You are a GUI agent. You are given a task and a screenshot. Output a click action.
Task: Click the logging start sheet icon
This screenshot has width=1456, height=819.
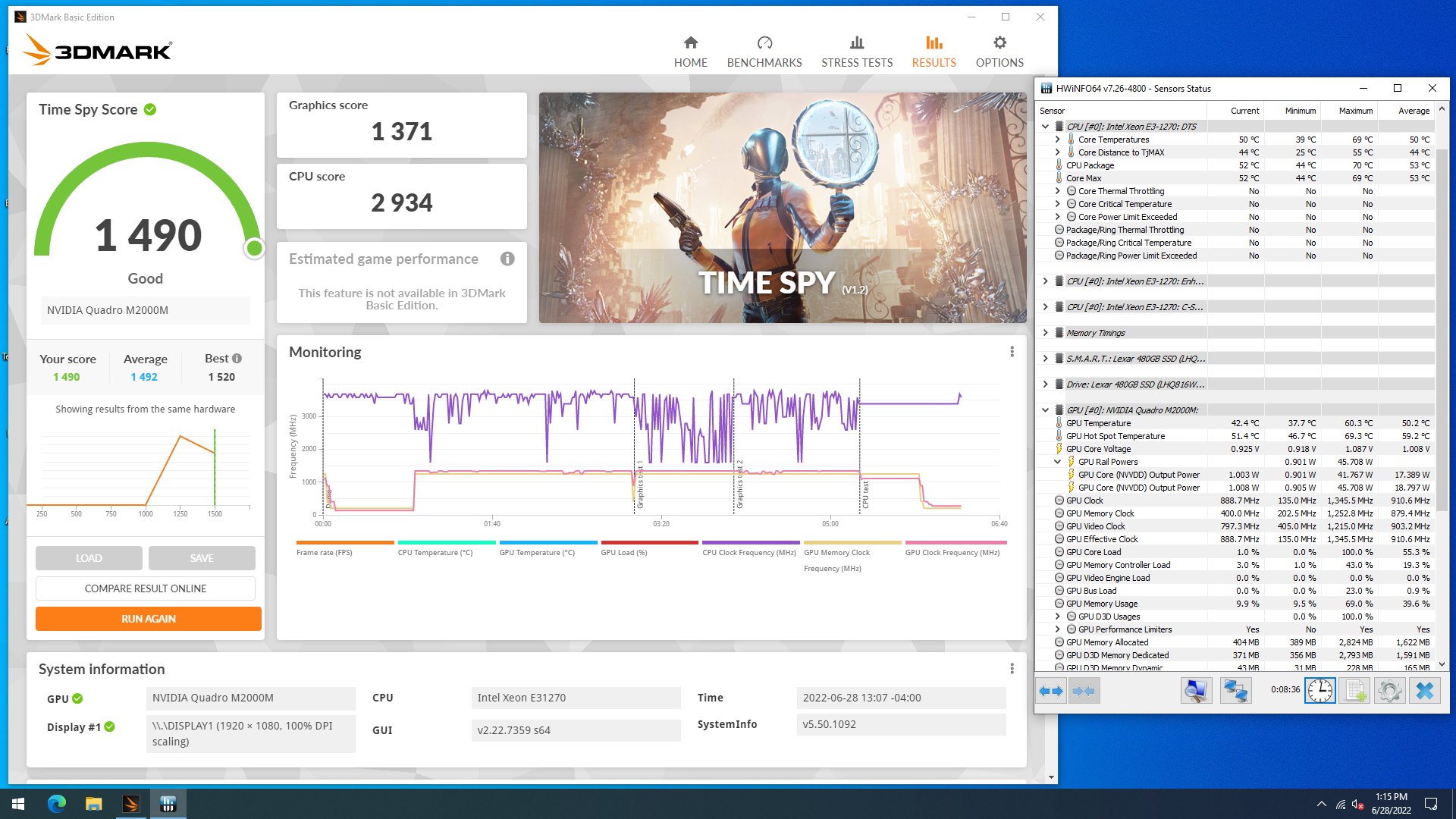coord(1354,691)
